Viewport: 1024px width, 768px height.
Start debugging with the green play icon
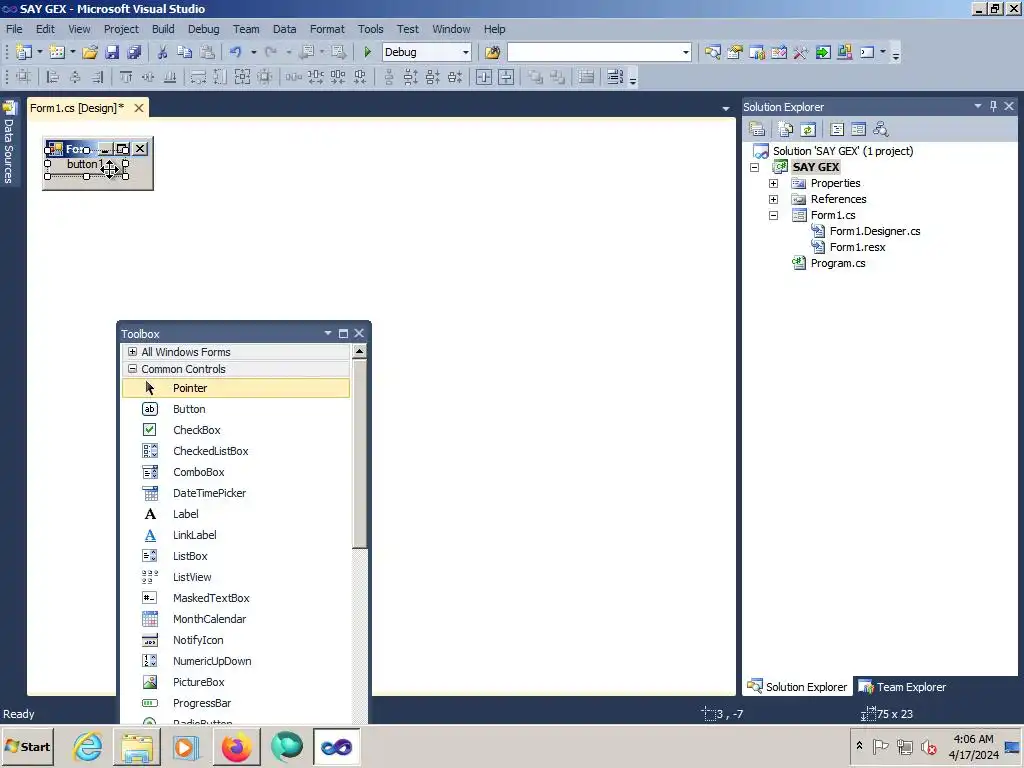[367, 52]
